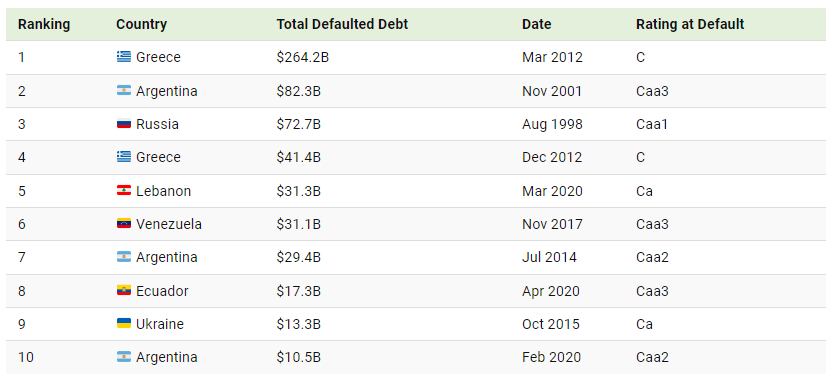
Task: Click the Ecuador flag icon
Action: coord(124,291)
